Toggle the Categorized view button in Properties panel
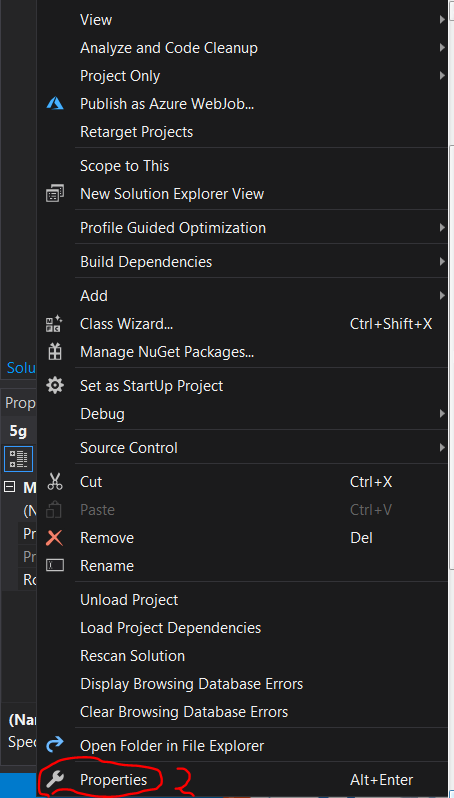 click(19, 459)
